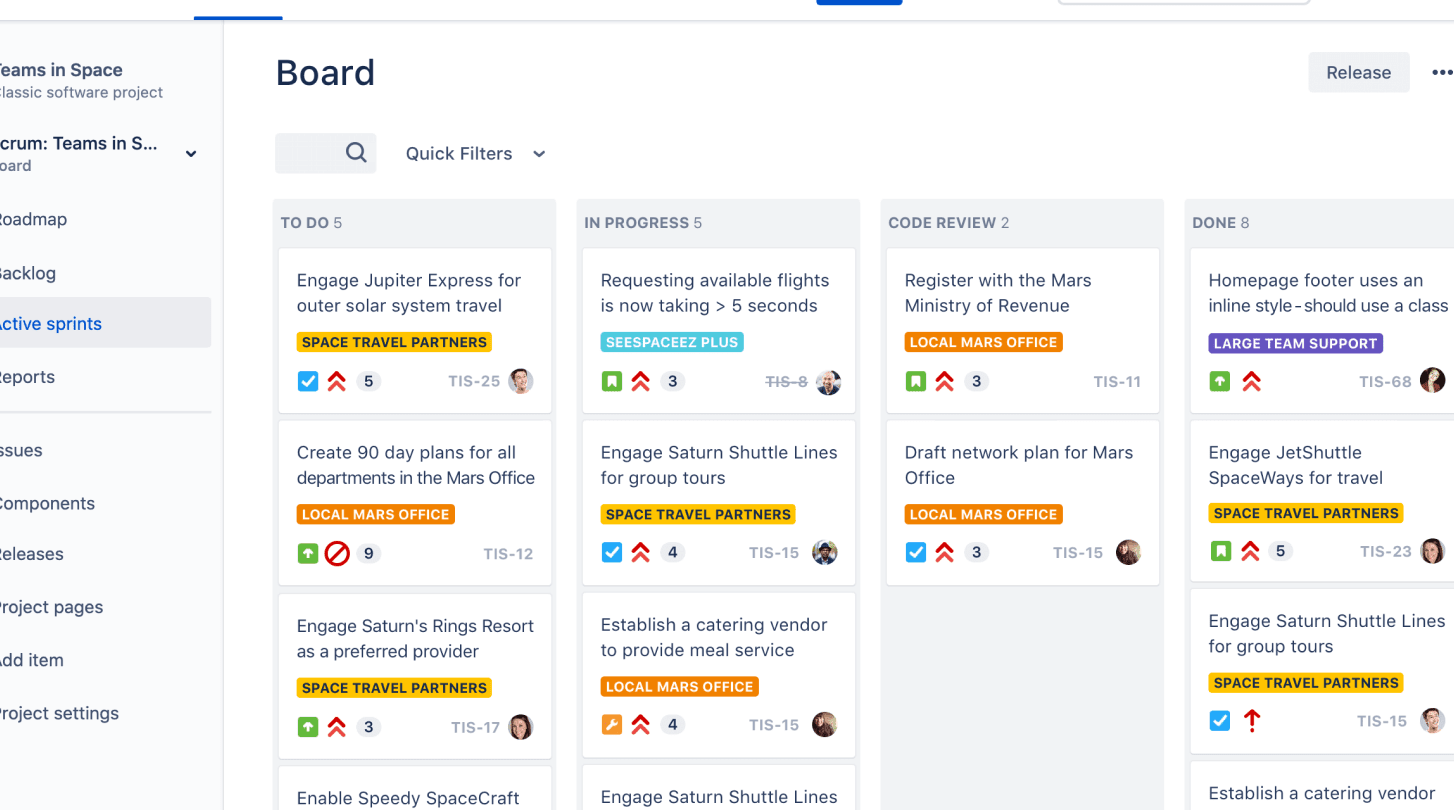The image size is (1454, 810).
Task: Open assignee avatar on the TIS-25 card
Action: point(521,381)
